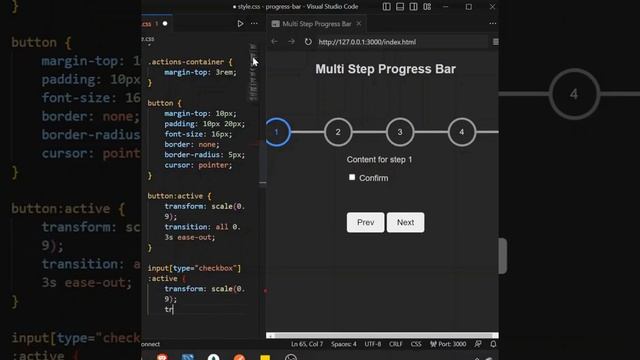Click the Prev button

point(365,222)
